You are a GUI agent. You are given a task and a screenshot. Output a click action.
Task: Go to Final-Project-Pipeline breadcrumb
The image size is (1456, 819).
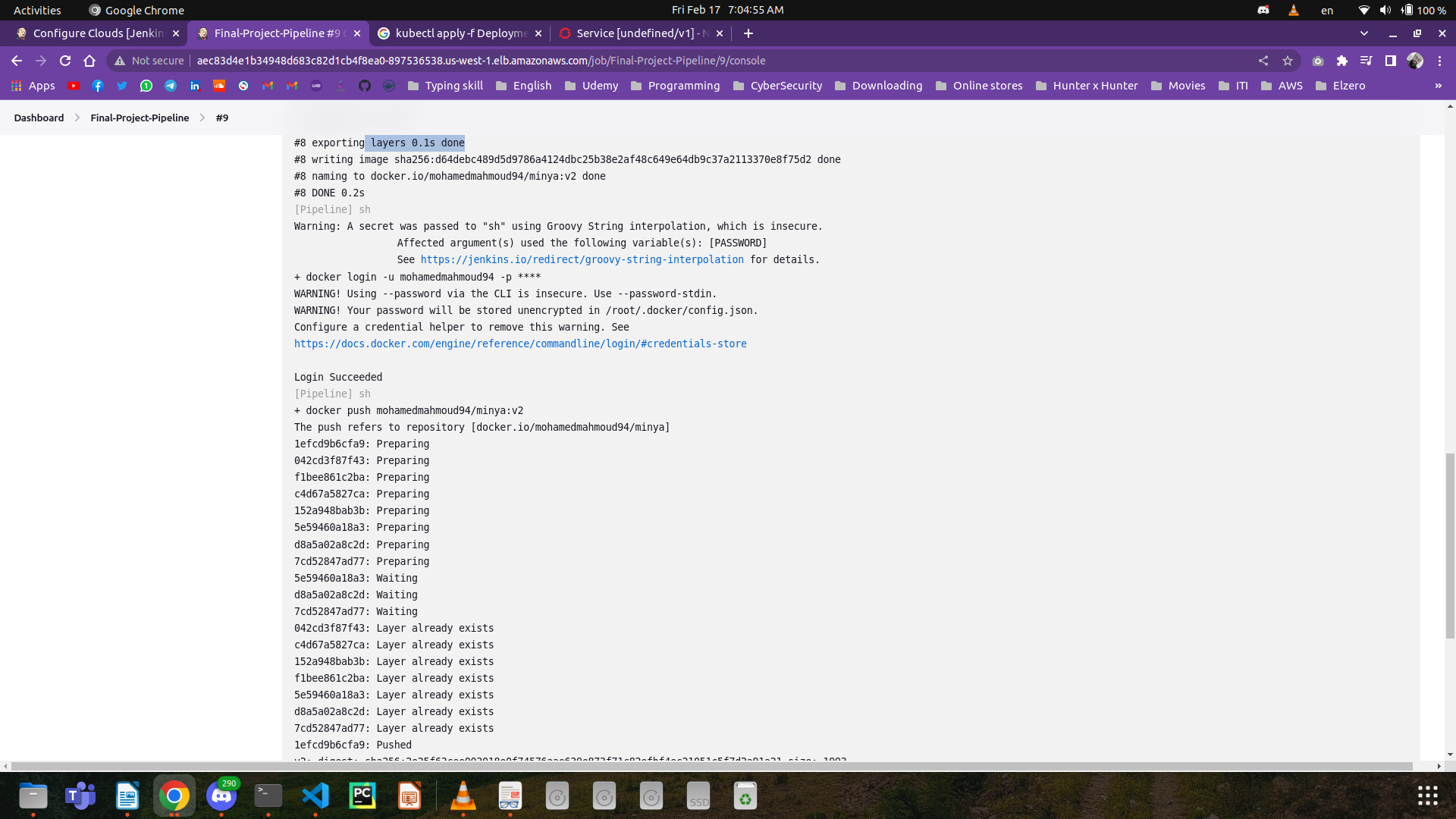(140, 118)
